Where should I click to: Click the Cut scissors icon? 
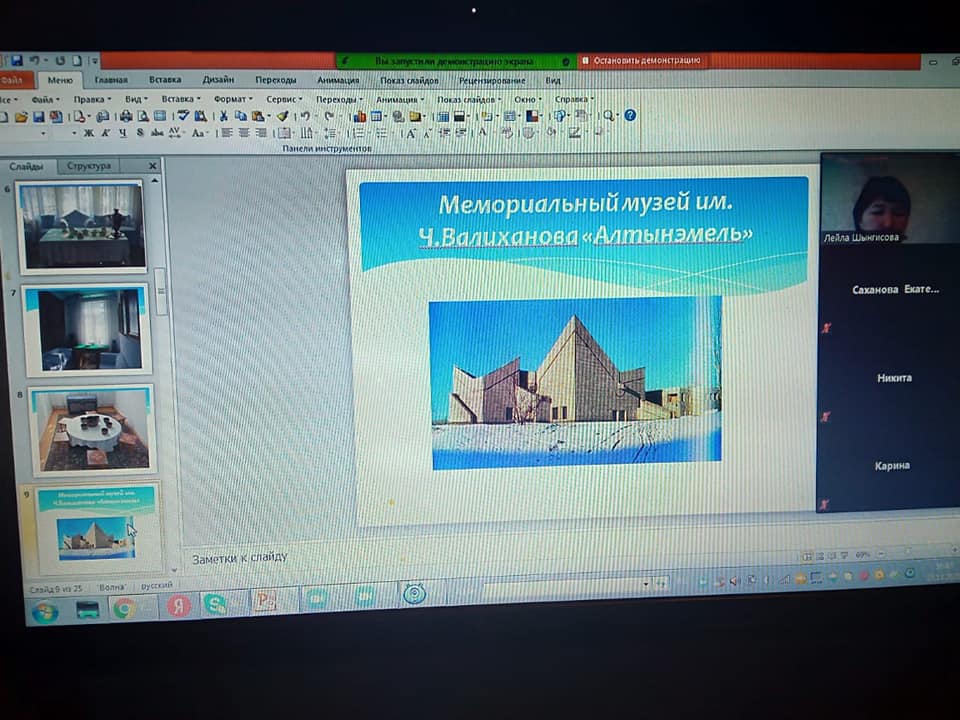coord(225,116)
